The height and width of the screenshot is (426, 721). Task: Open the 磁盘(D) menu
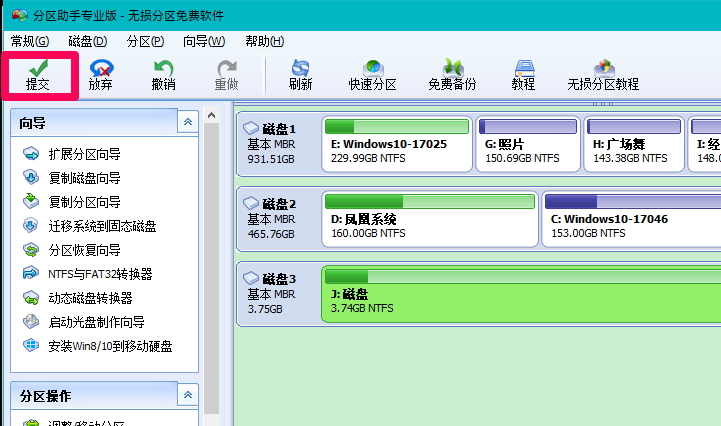pyautogui.click(x=87, y=41)
